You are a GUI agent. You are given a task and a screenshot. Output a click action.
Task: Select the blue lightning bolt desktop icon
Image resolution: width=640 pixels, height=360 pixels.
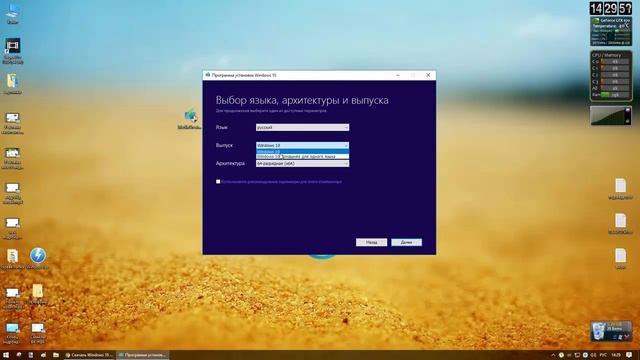tap(38, 258)
